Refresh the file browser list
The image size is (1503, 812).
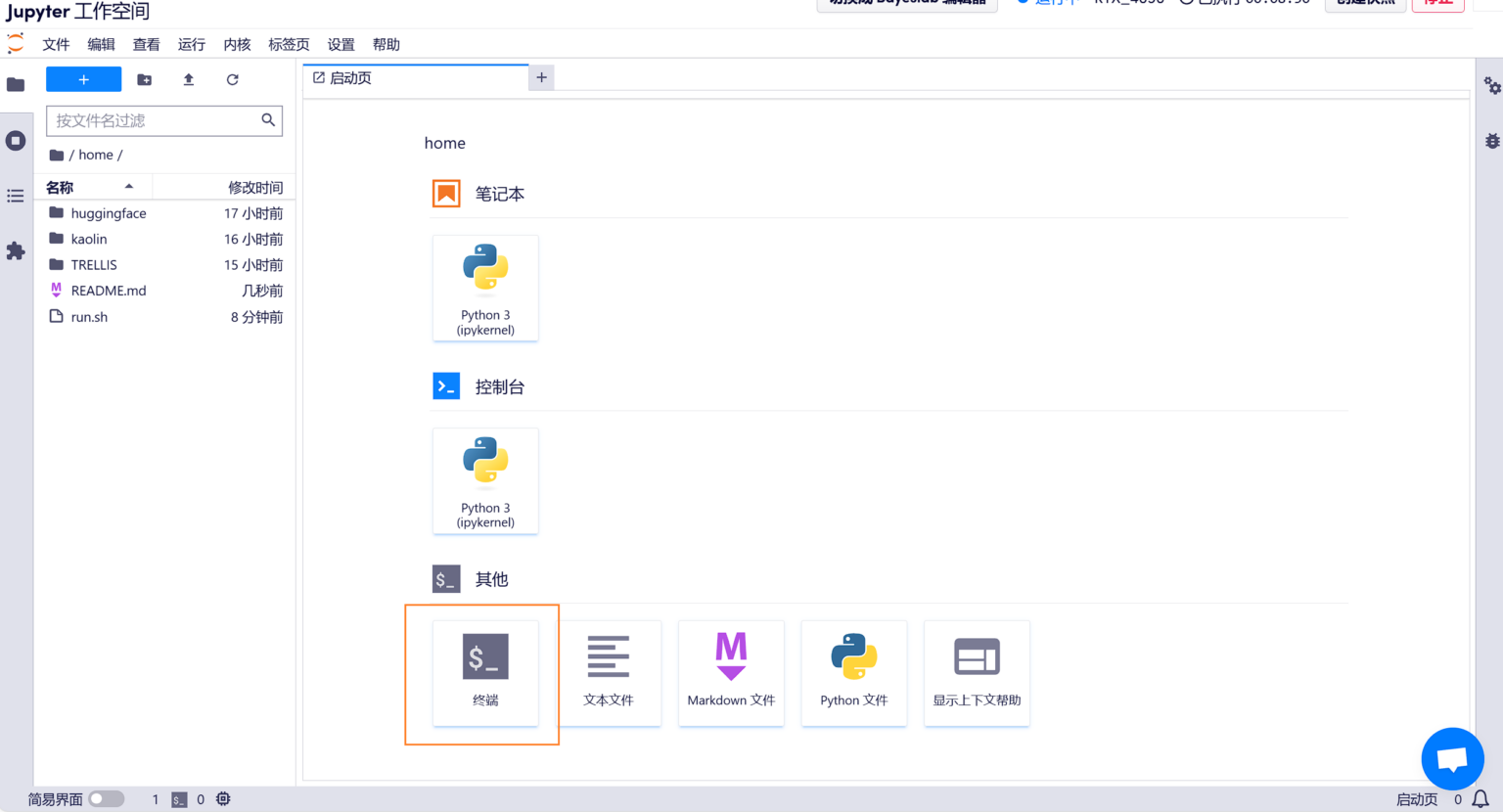click(x=232, y=79)
